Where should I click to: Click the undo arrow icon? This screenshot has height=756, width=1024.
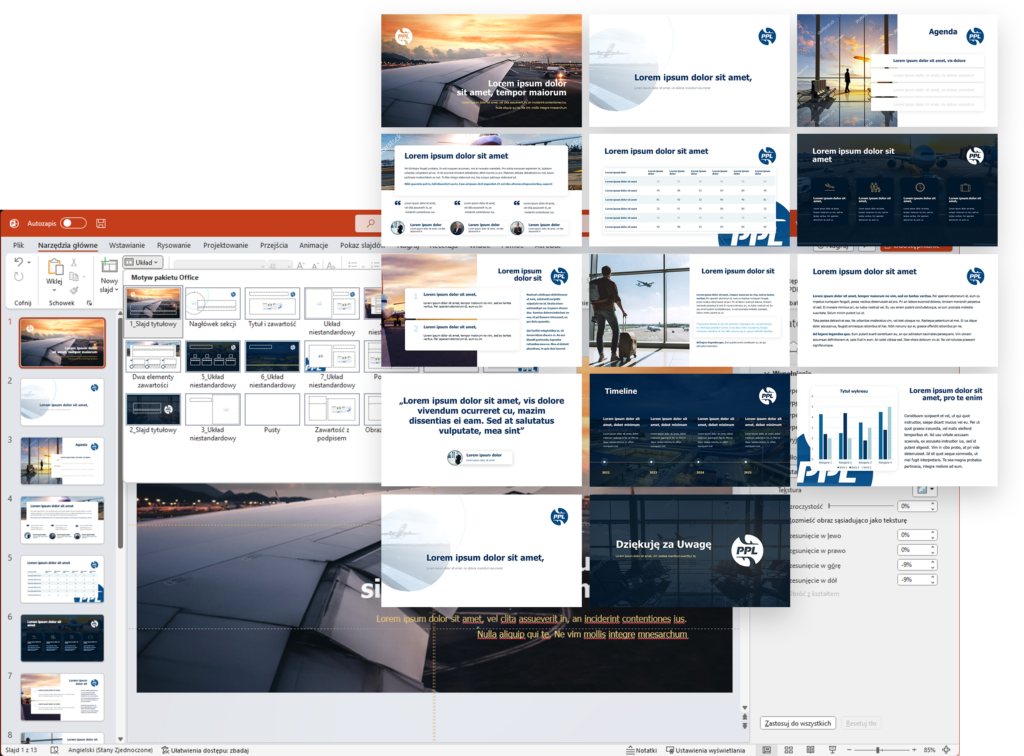coord(19,262)
